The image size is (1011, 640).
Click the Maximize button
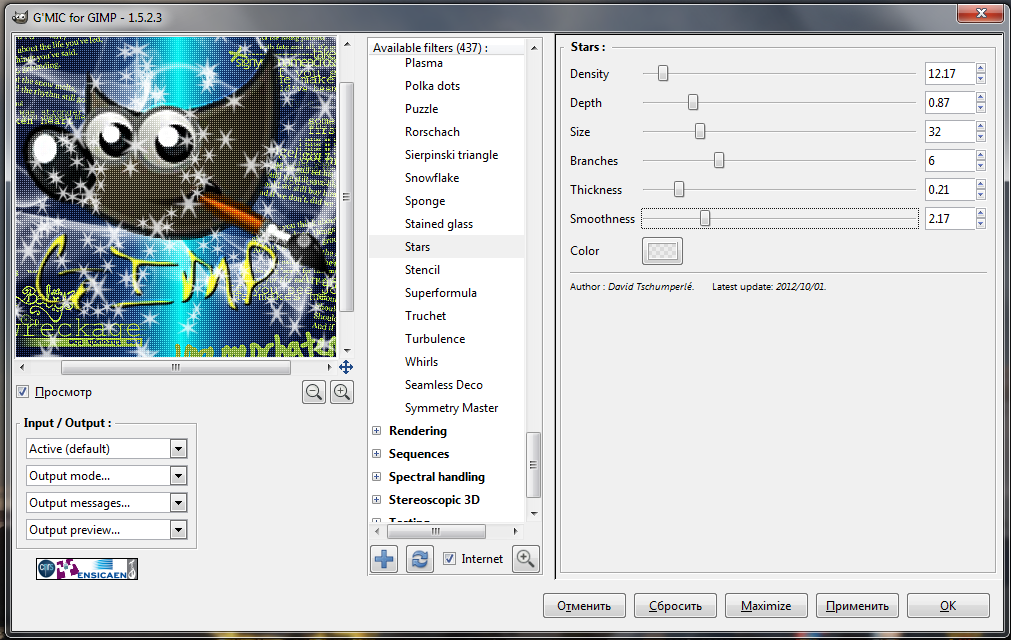pyautogui.click(x=766, y=606)
